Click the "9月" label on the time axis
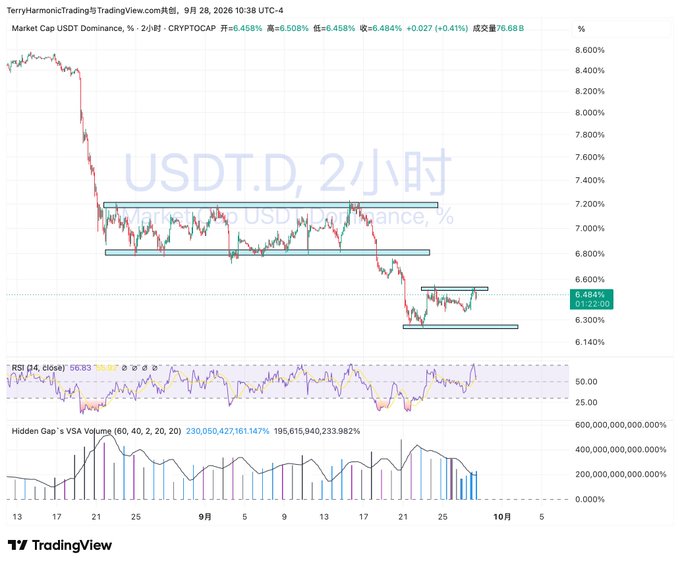 click(x=205, y=517)
